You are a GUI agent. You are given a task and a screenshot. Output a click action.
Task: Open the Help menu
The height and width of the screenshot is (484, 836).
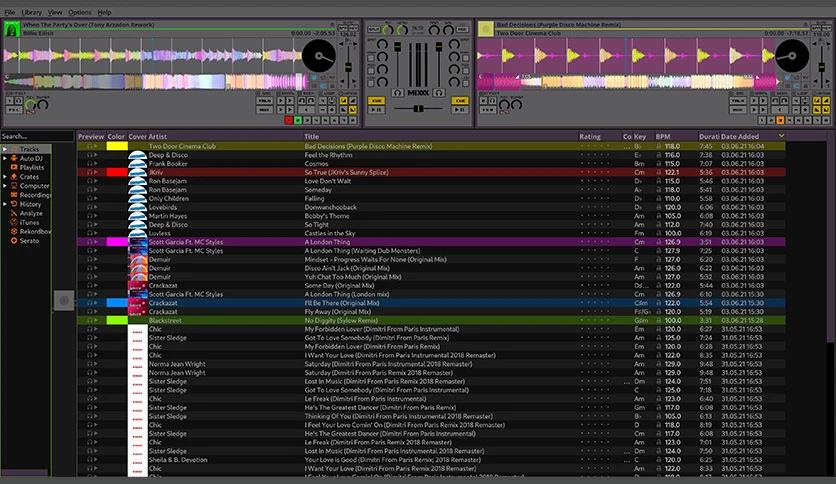pos(104,12)
